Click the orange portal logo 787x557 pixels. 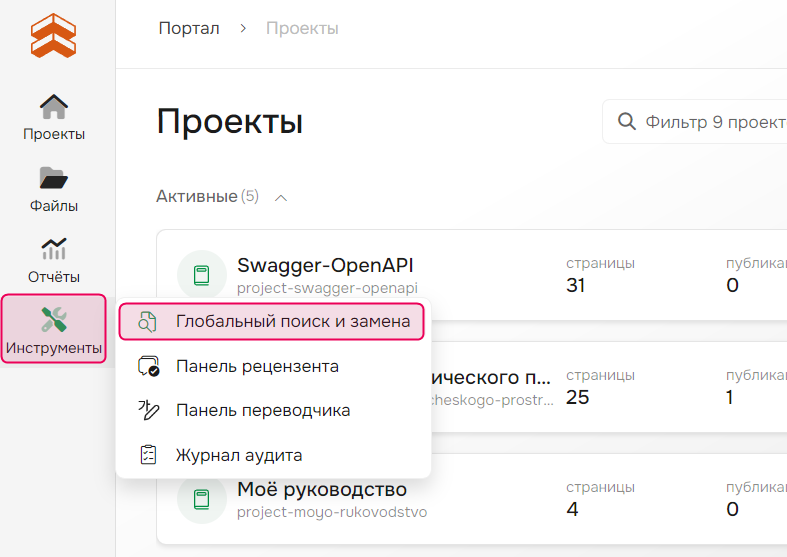click(x=53, y=36)
